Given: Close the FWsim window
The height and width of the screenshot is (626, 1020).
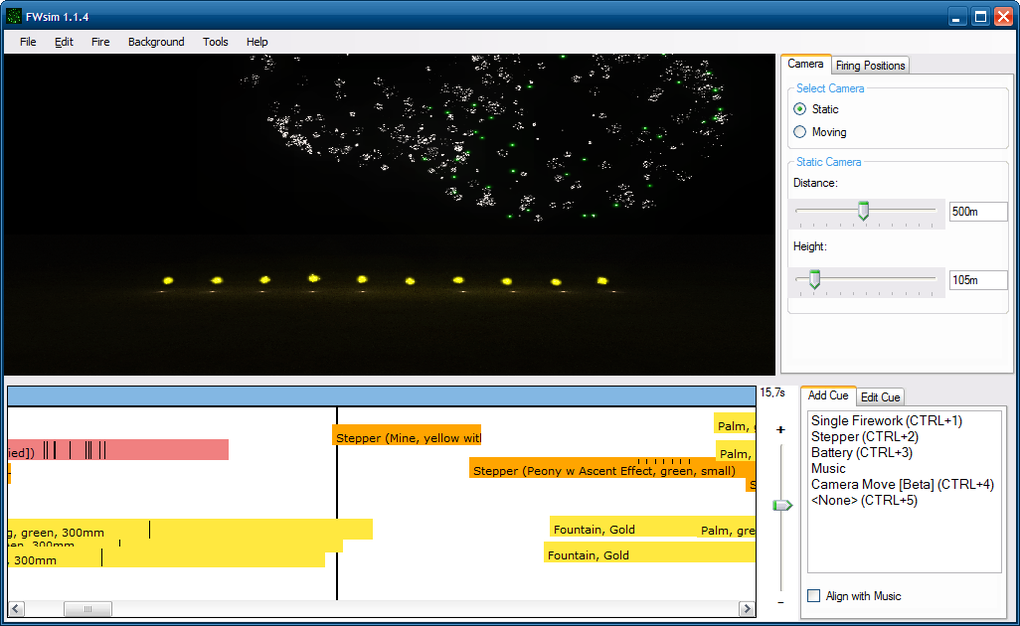Looking at the screenshot, I should (x=1004, y=17).
